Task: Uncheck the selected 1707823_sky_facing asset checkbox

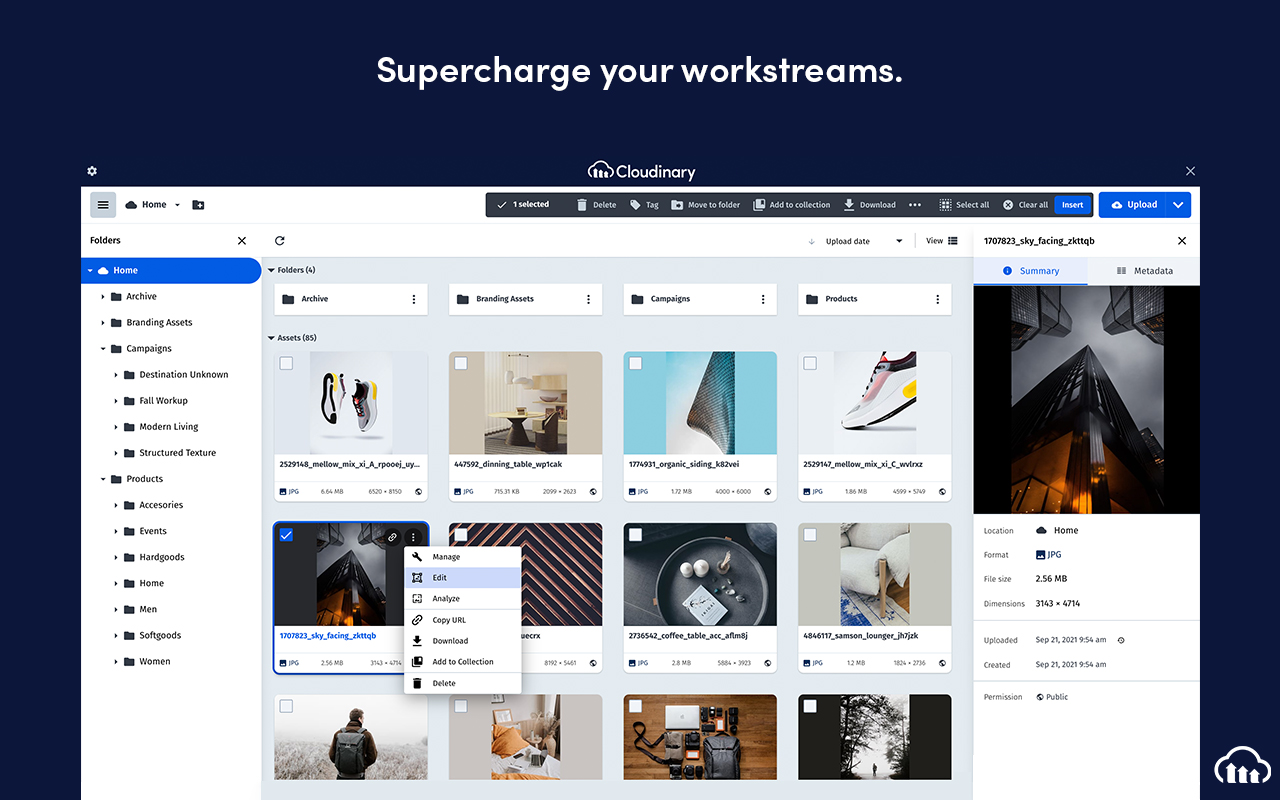Action: pyautogui.click(x=287, y=535)
